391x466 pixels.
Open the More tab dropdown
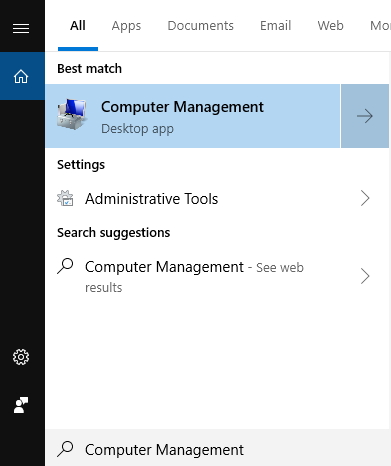click(x=380, y=26)
